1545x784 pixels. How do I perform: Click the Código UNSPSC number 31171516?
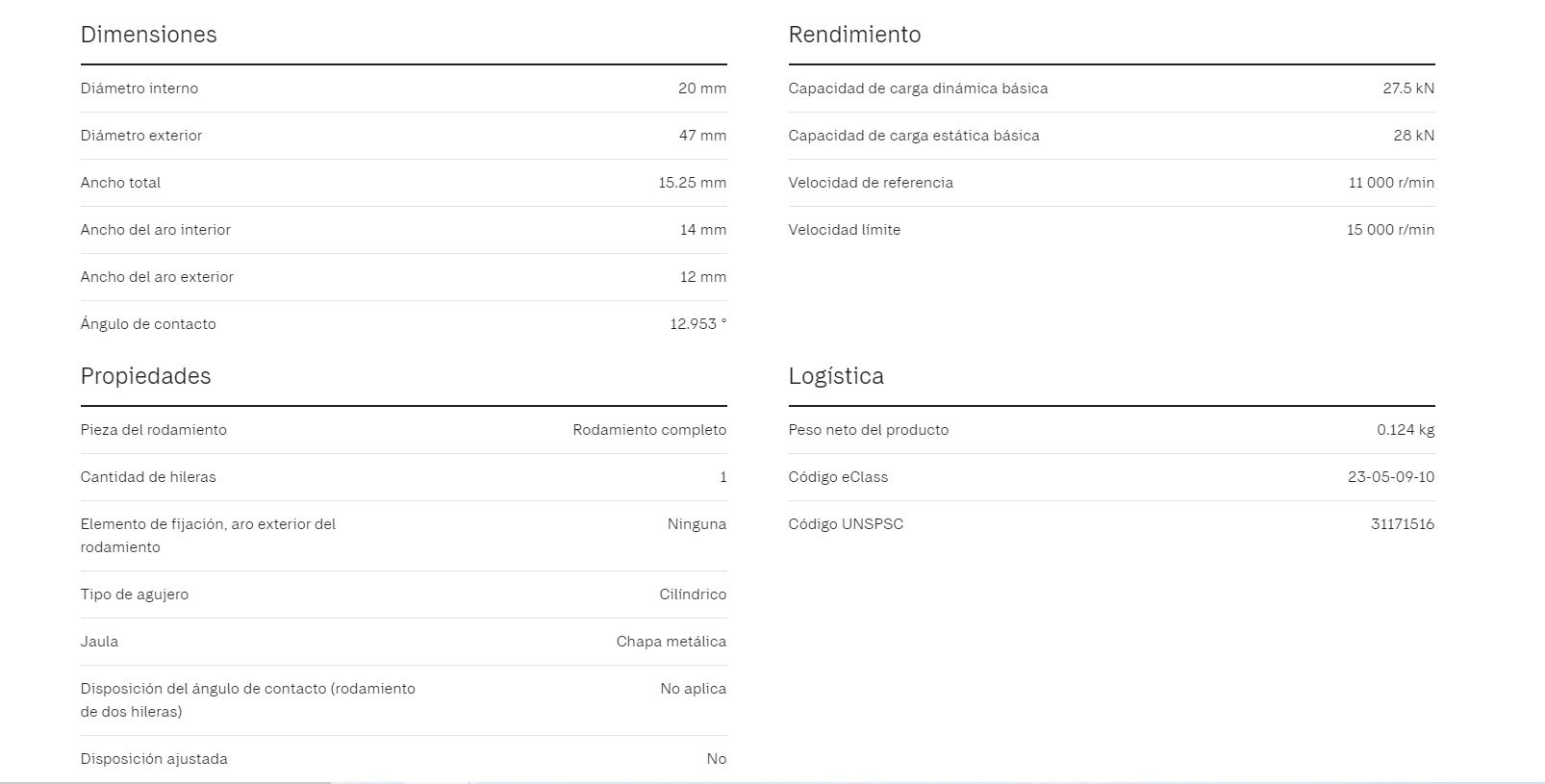click(1402, 524)
